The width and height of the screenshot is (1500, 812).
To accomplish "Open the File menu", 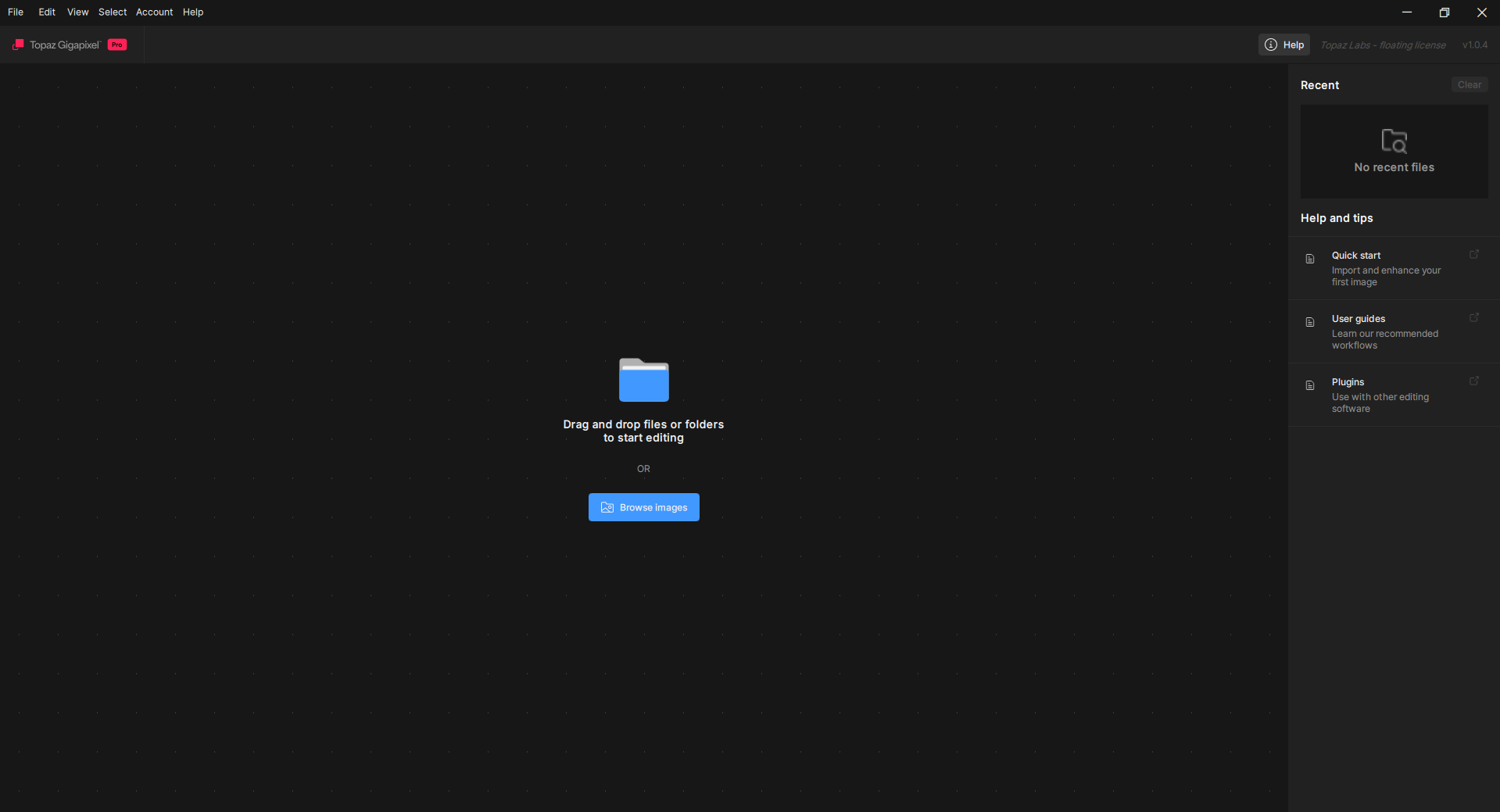I will pos(16,12).
